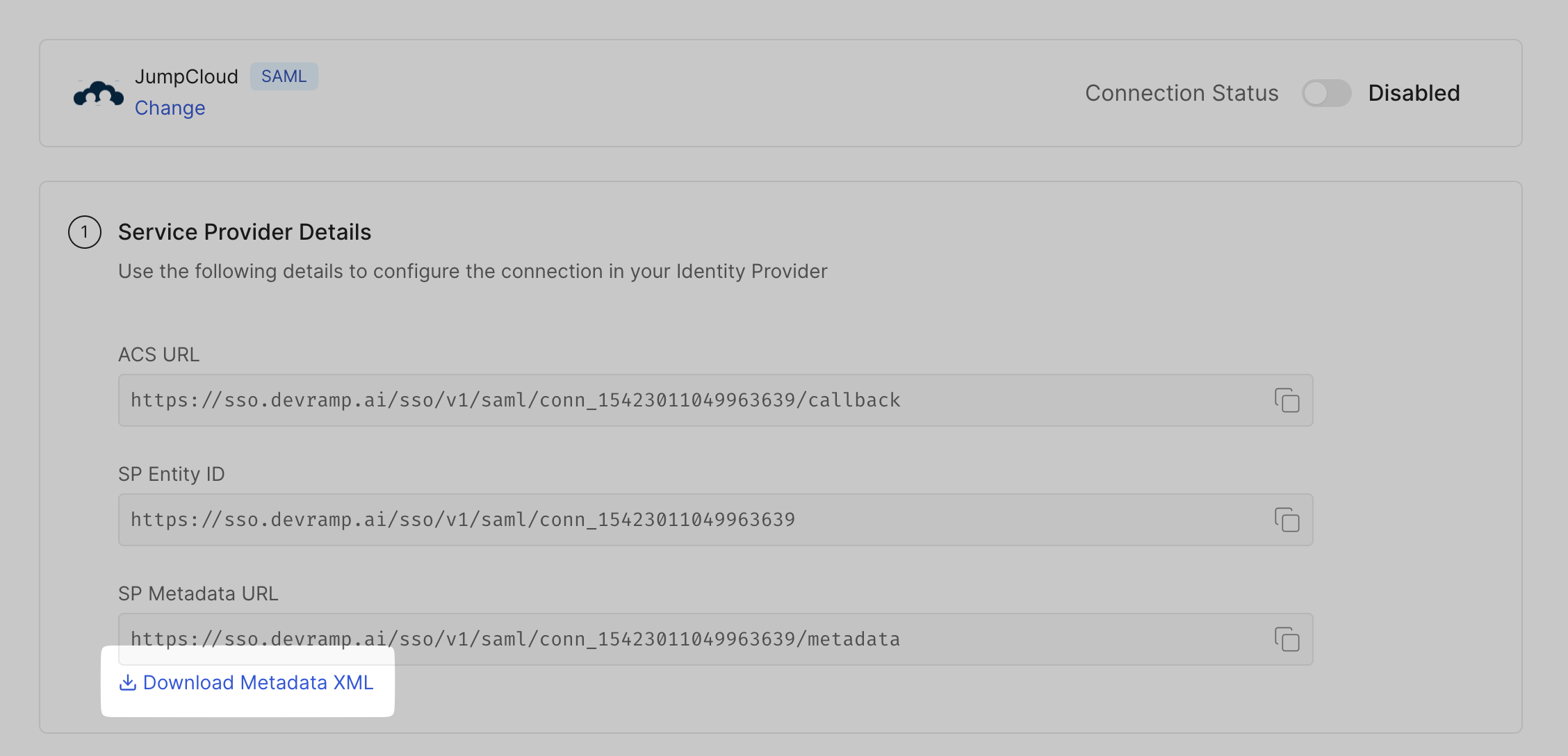Click the download icon before Download Metadata XML
This screenshot has height=756, width=1568.
click(127, 683)
